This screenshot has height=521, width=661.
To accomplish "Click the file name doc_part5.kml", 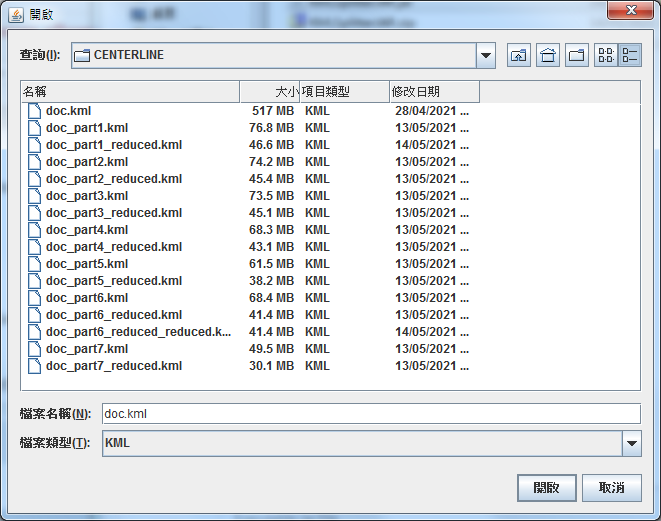I will point(87,264).
